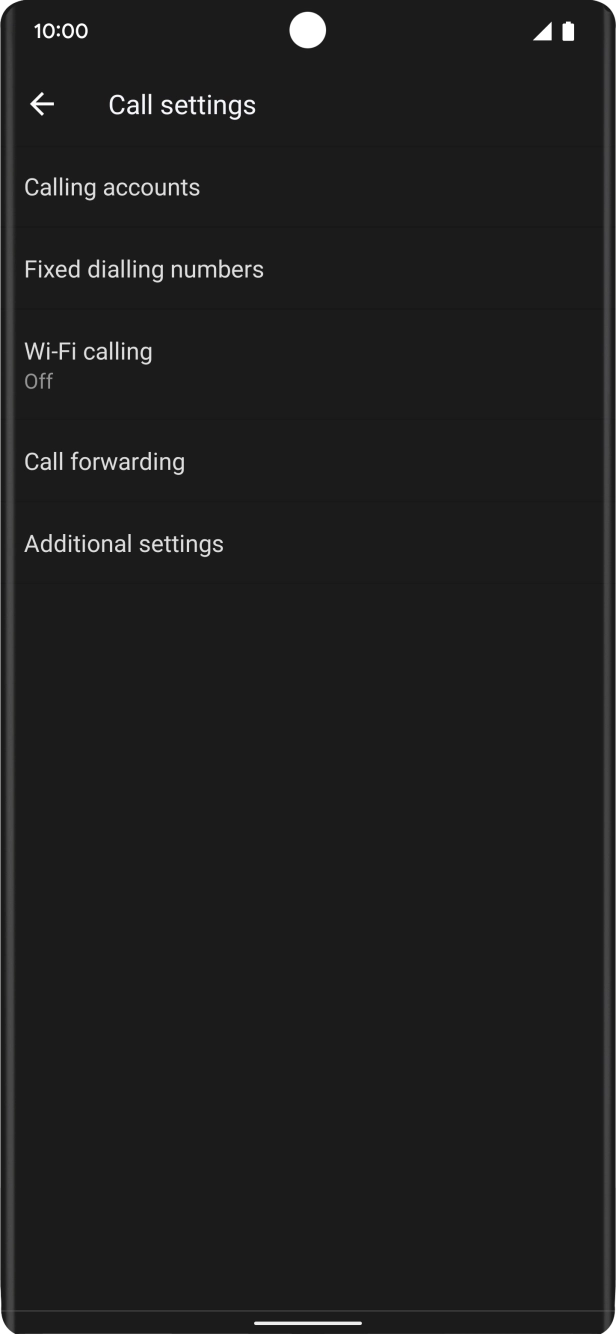Select the Fixed dialling numbers row
This screenshot has height=1334, width=616.
143,268
